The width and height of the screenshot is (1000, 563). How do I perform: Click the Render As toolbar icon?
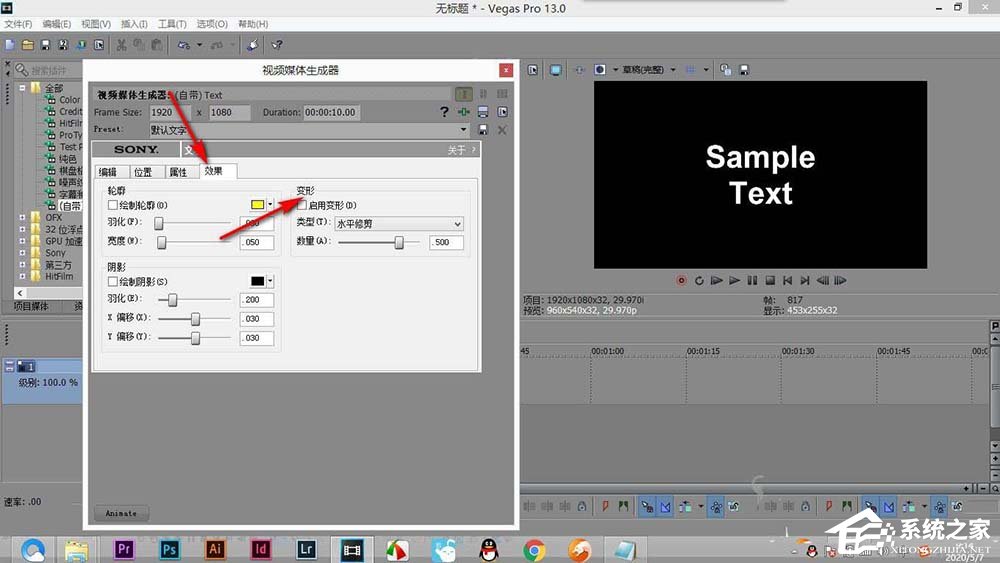point(81,45)
